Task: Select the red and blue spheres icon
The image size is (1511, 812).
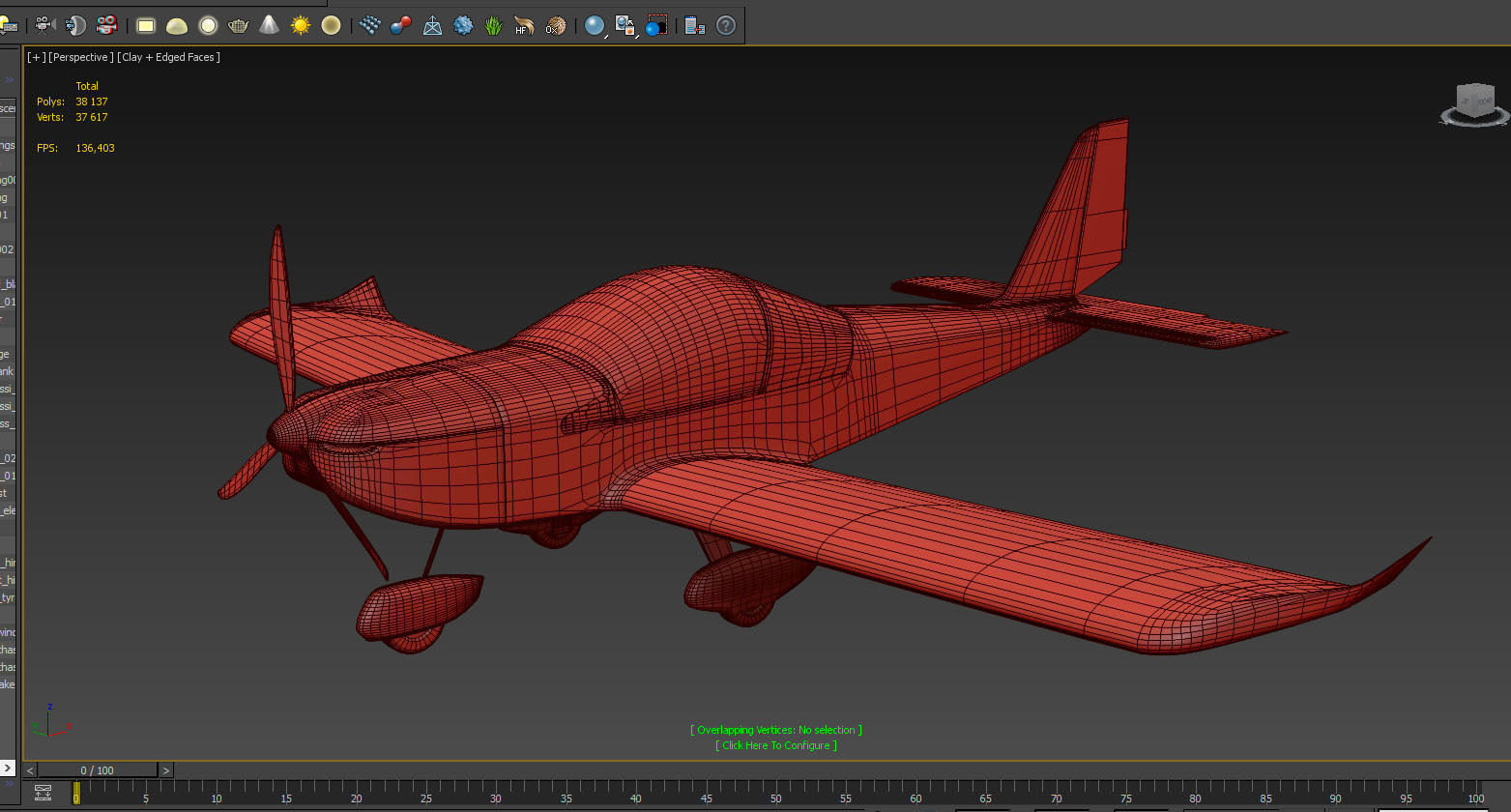Action: click(x=401, y=25)
